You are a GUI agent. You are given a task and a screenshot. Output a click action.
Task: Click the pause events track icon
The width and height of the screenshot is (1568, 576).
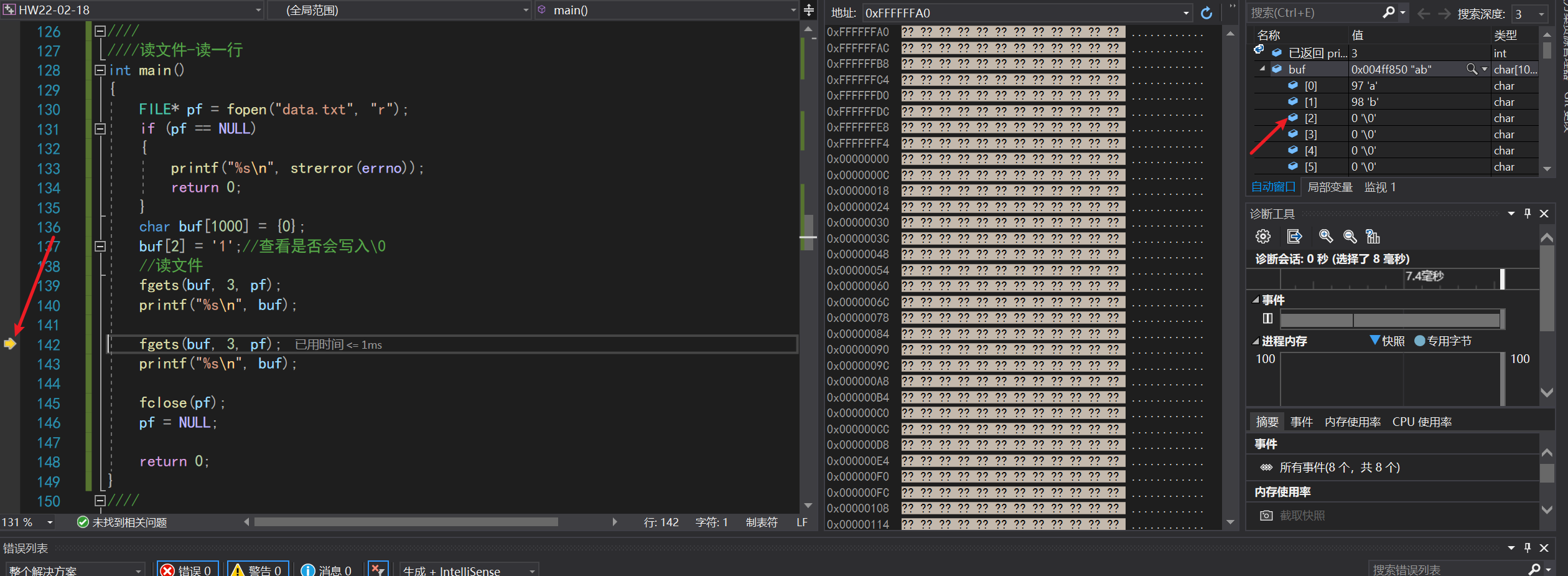(x=1267, y=319)
